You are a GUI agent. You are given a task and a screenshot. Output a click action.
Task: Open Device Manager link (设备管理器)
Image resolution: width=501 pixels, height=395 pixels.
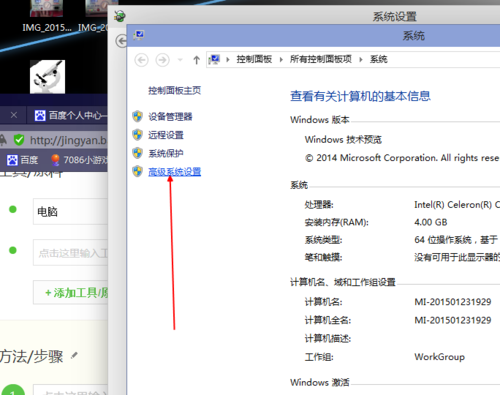170,116
